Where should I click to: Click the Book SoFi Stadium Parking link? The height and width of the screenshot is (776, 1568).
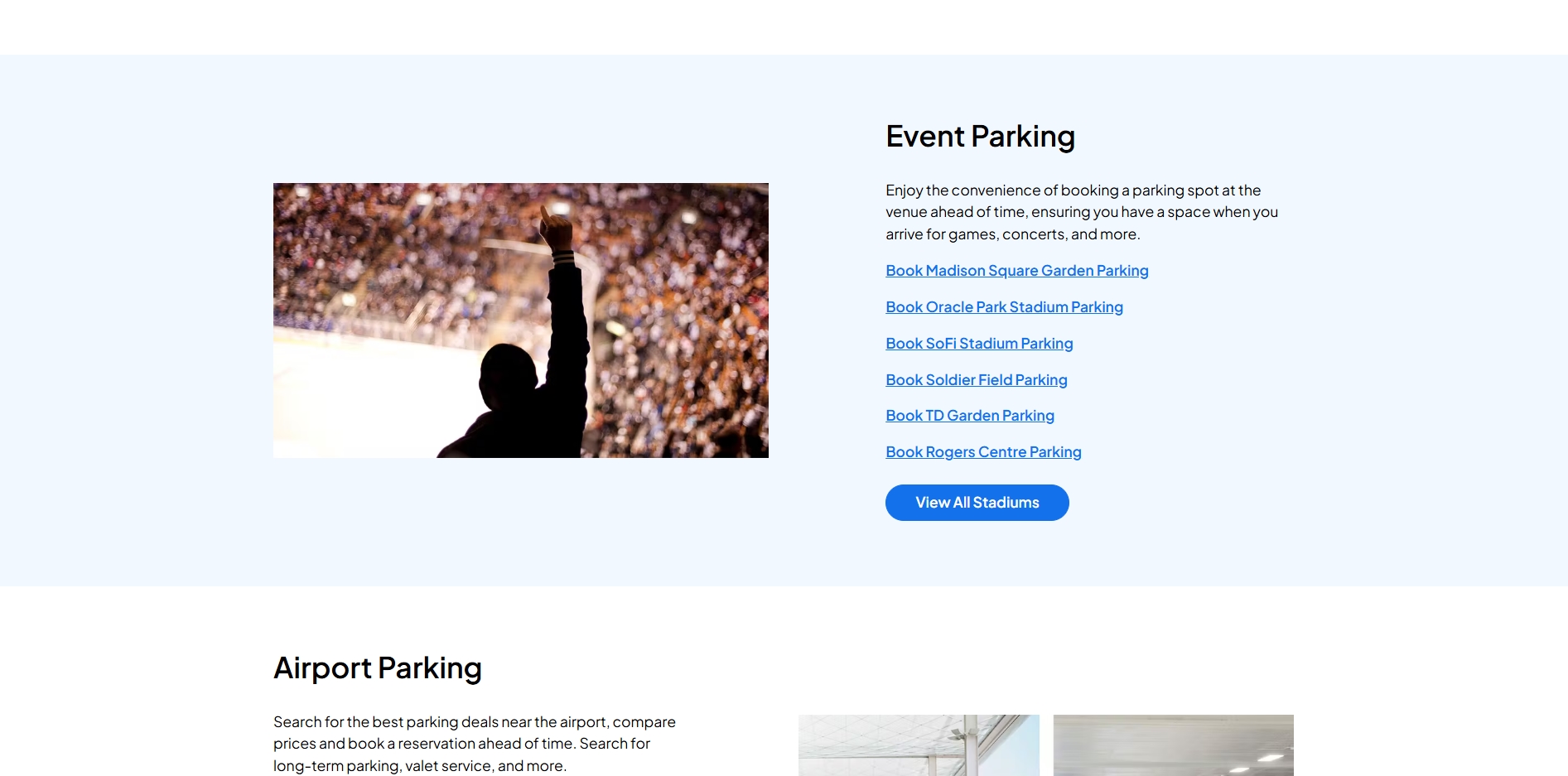979,344
